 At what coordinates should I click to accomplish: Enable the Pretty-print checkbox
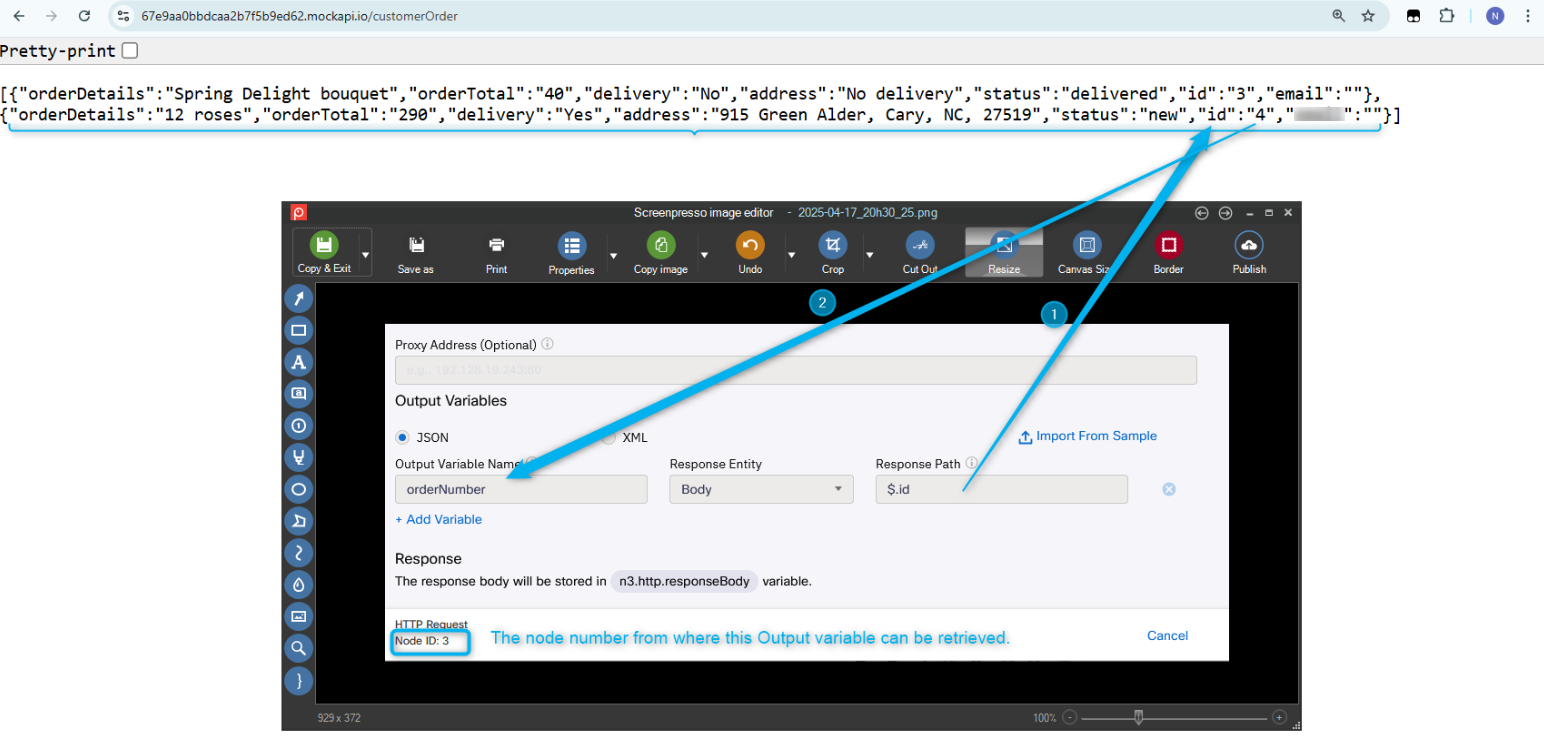pos(130,51)
